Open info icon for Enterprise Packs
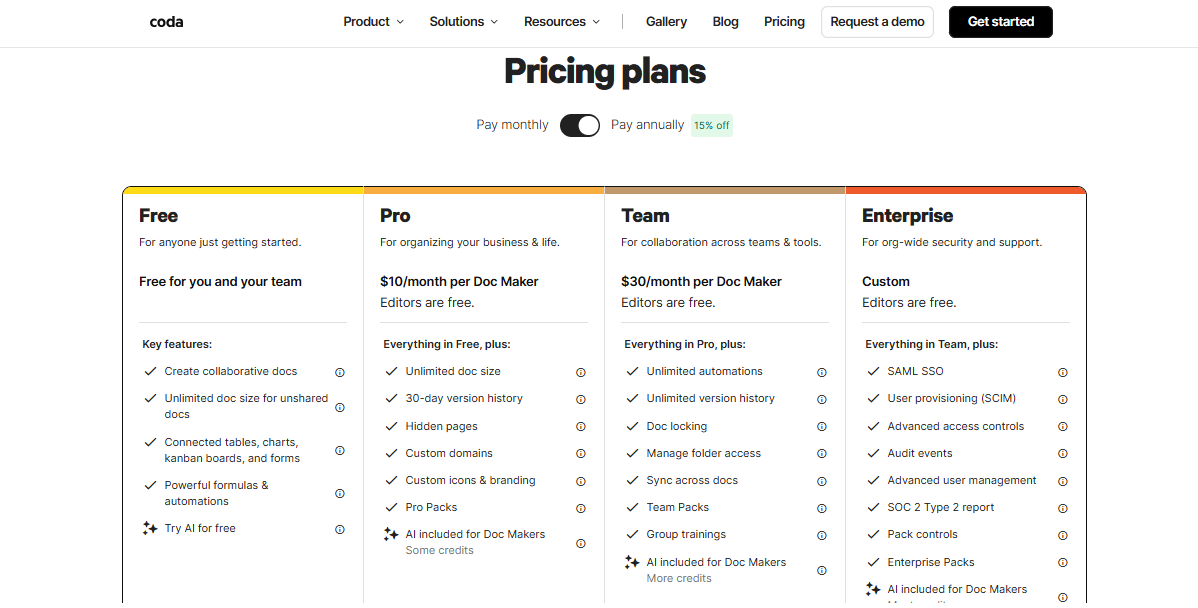The image size is (1198, 608). pos(1062,563)
